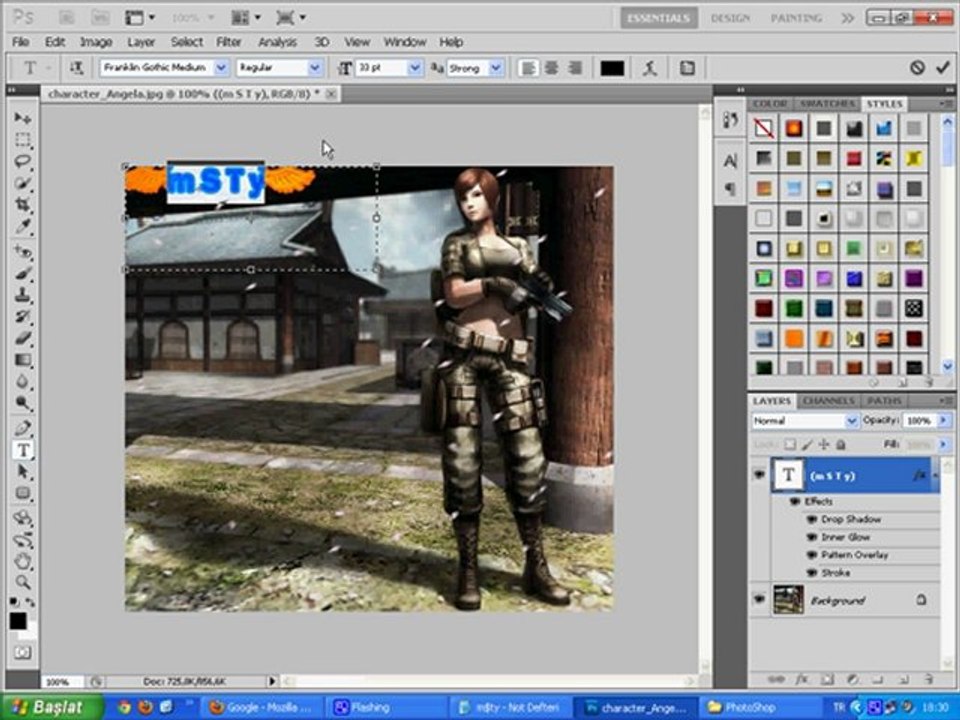Screen dimensions: 960x720
Task: Select the Spot Healing Brush tool
Action: [x=23, y=251]
